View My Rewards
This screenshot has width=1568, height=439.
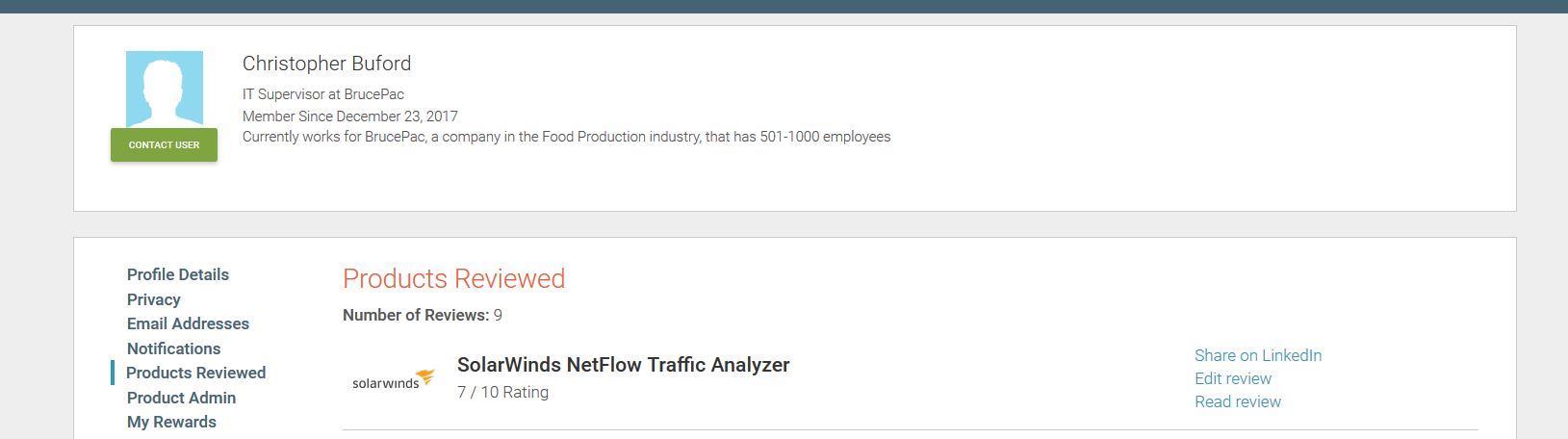pos(171,422)
